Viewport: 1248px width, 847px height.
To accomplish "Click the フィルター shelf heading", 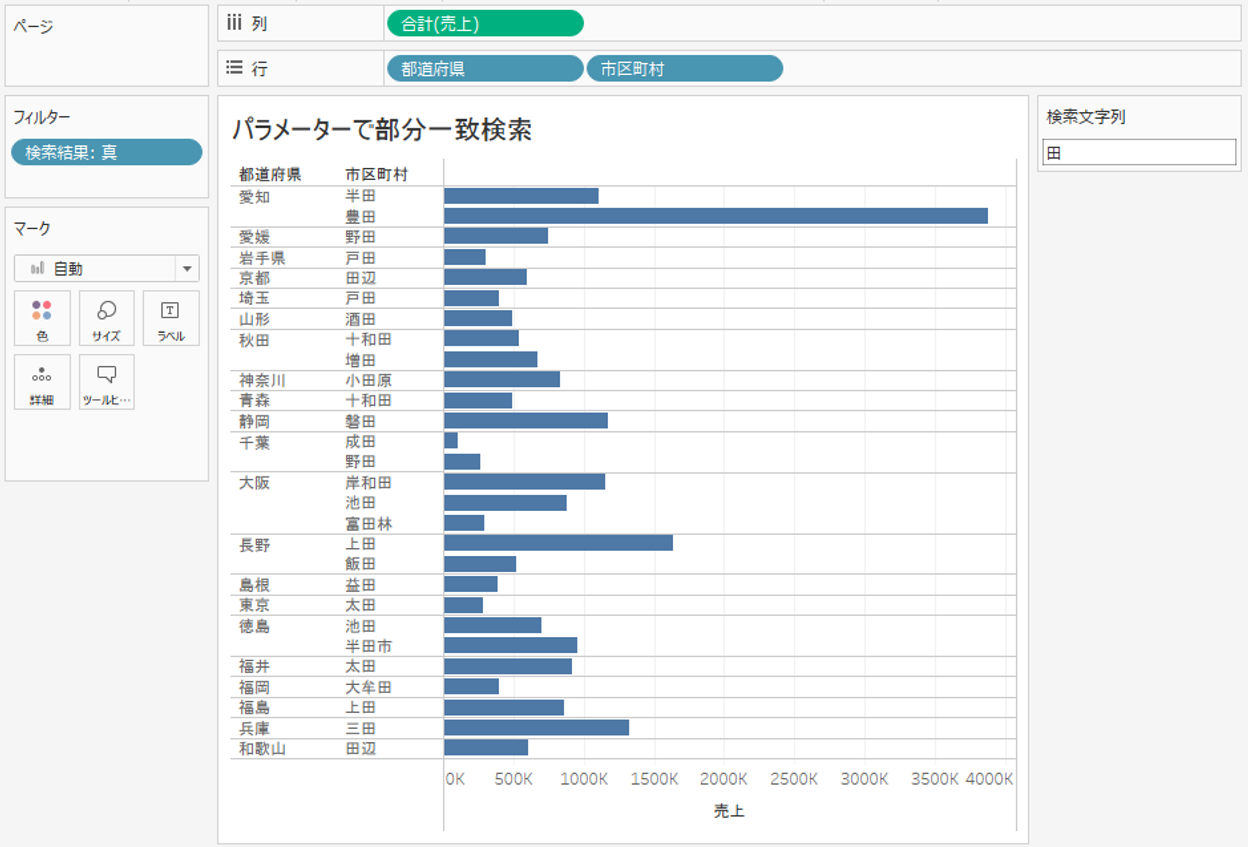I will click(42, 117).
